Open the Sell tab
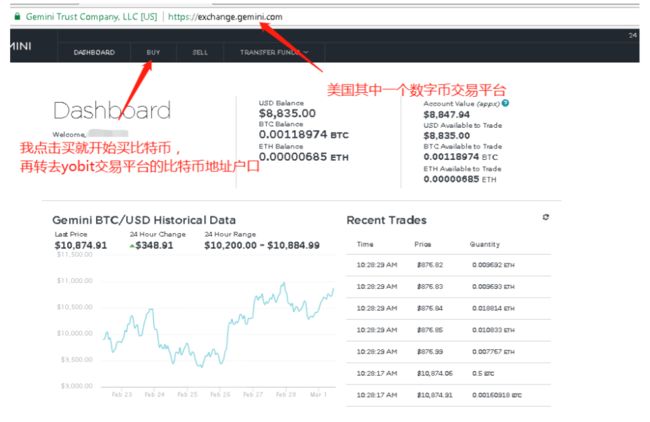The image size is (650, 422). click(x=200, y=52)
